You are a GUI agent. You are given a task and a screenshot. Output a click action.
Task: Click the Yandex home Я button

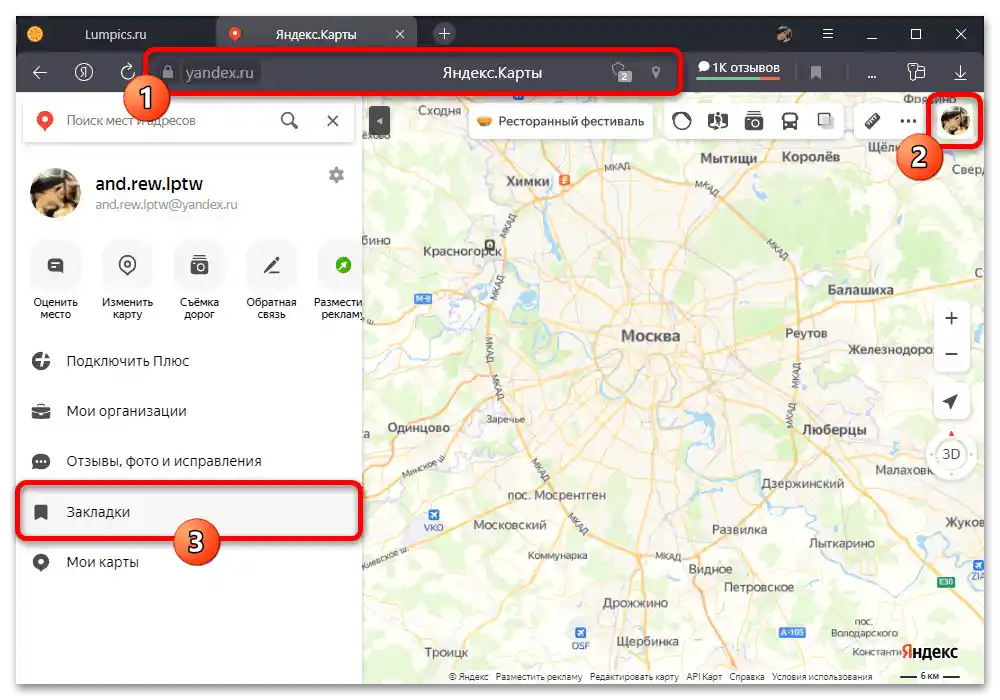84,72
